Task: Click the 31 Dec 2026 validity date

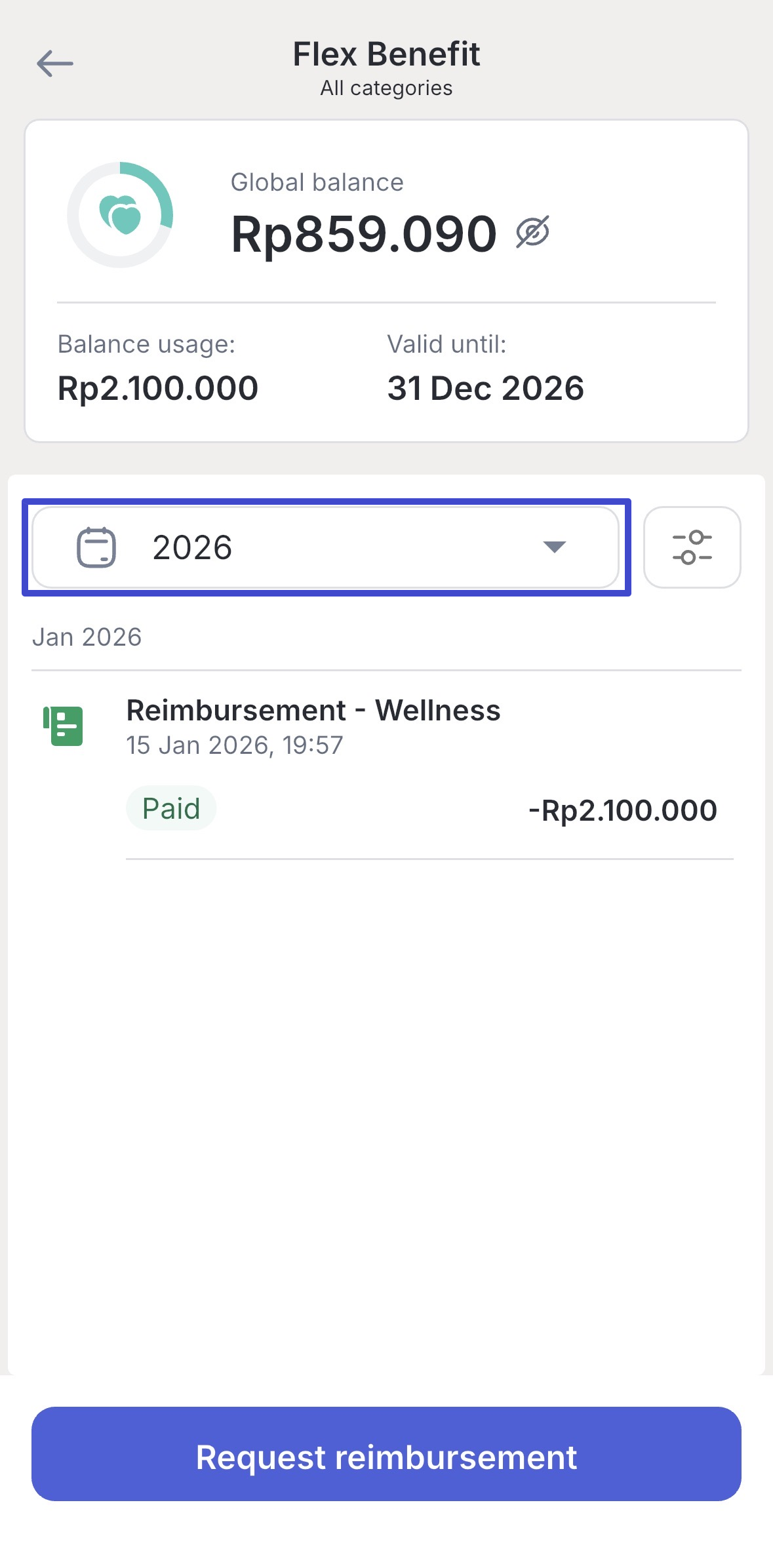Action: [485, 388]
